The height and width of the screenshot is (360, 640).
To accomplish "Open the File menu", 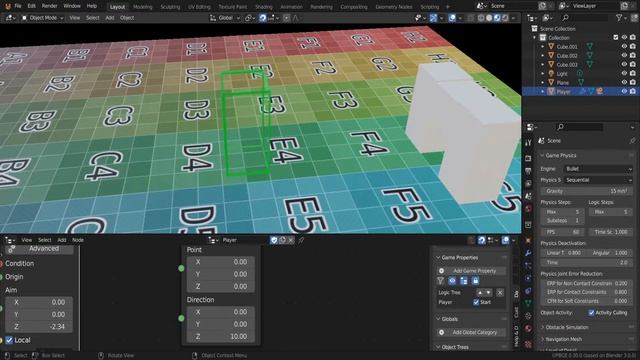I will 18,6.
